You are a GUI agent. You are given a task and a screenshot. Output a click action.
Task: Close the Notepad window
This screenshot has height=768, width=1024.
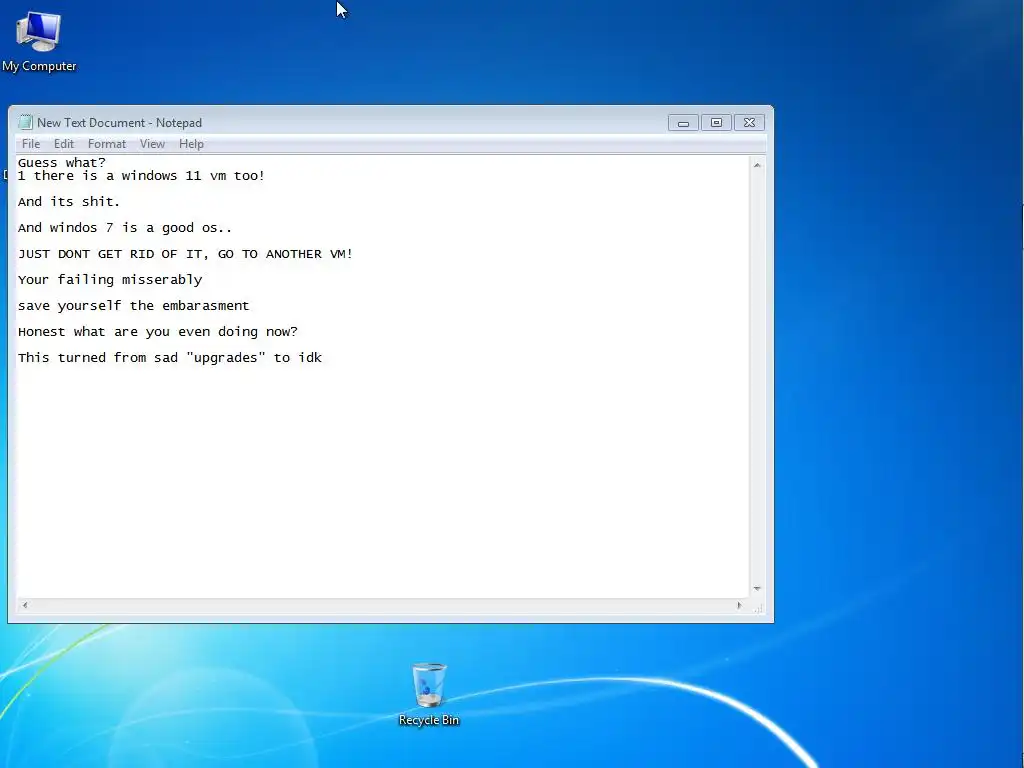[749, 123]
